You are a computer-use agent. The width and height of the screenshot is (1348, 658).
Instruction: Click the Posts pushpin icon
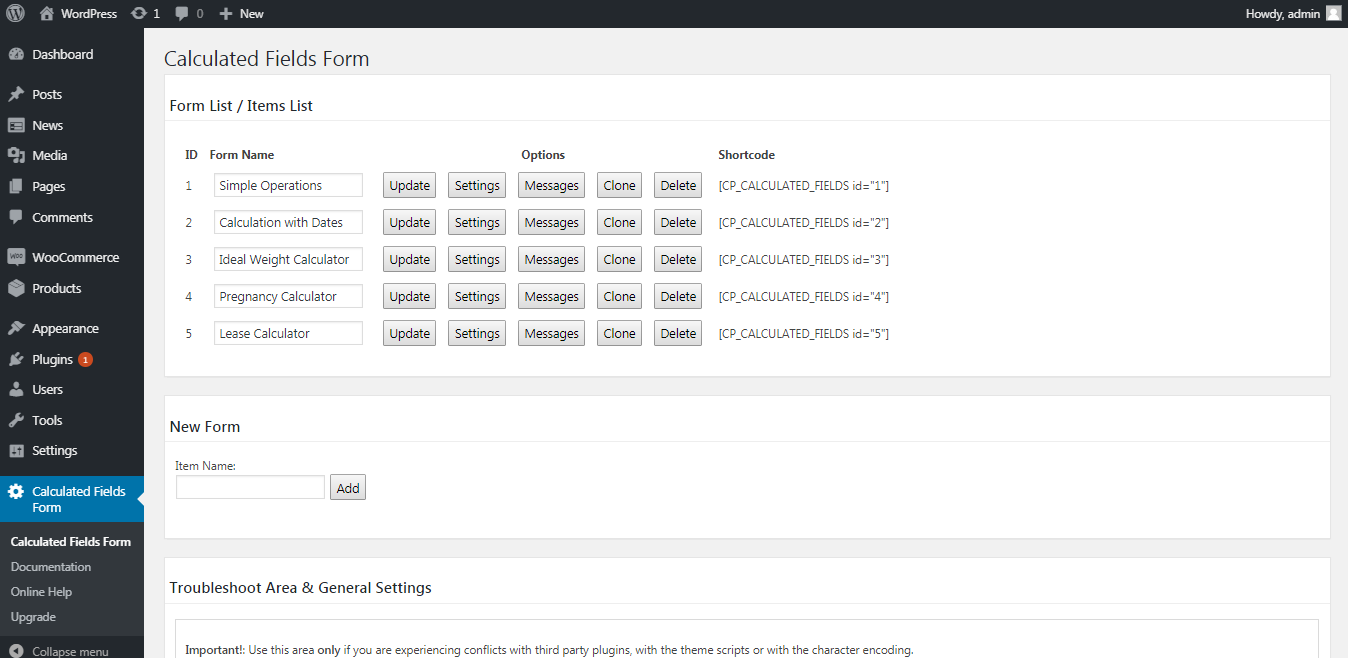[16, 94]
